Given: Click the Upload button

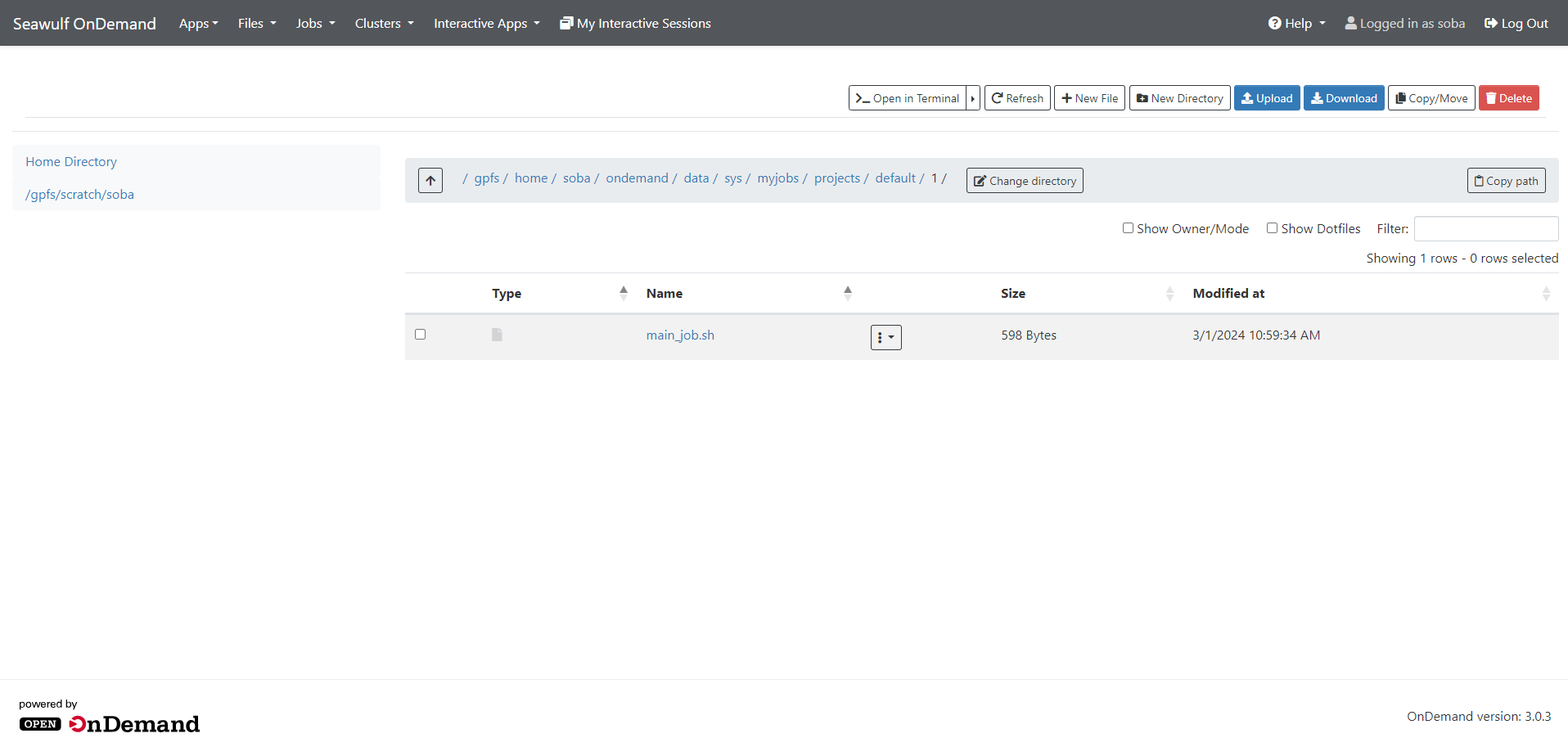Looking at the screenshot, I should (x=1267, y=98).
